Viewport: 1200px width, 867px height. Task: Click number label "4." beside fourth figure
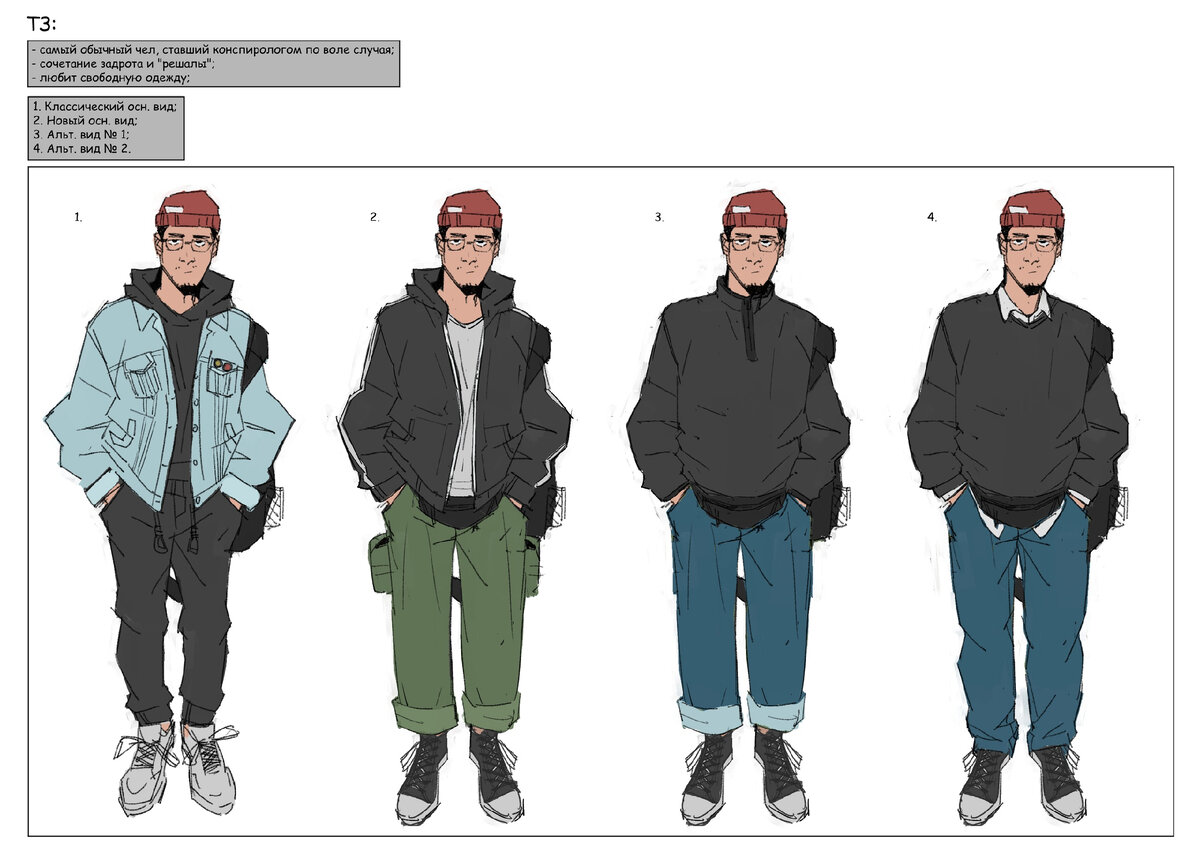pos(932,217)
